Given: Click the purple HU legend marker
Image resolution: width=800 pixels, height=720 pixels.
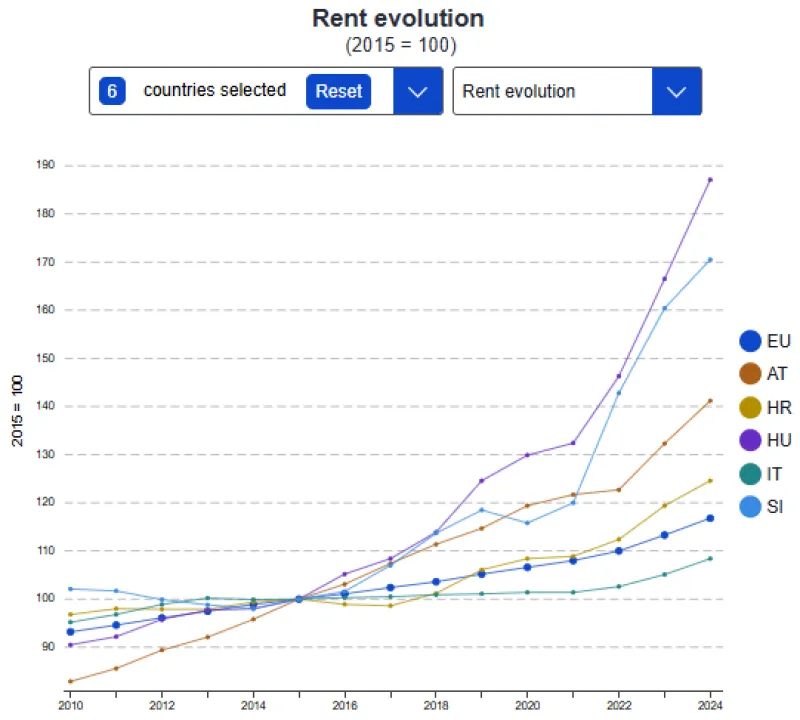Looking at the screenshot, I should pos(750,441).
